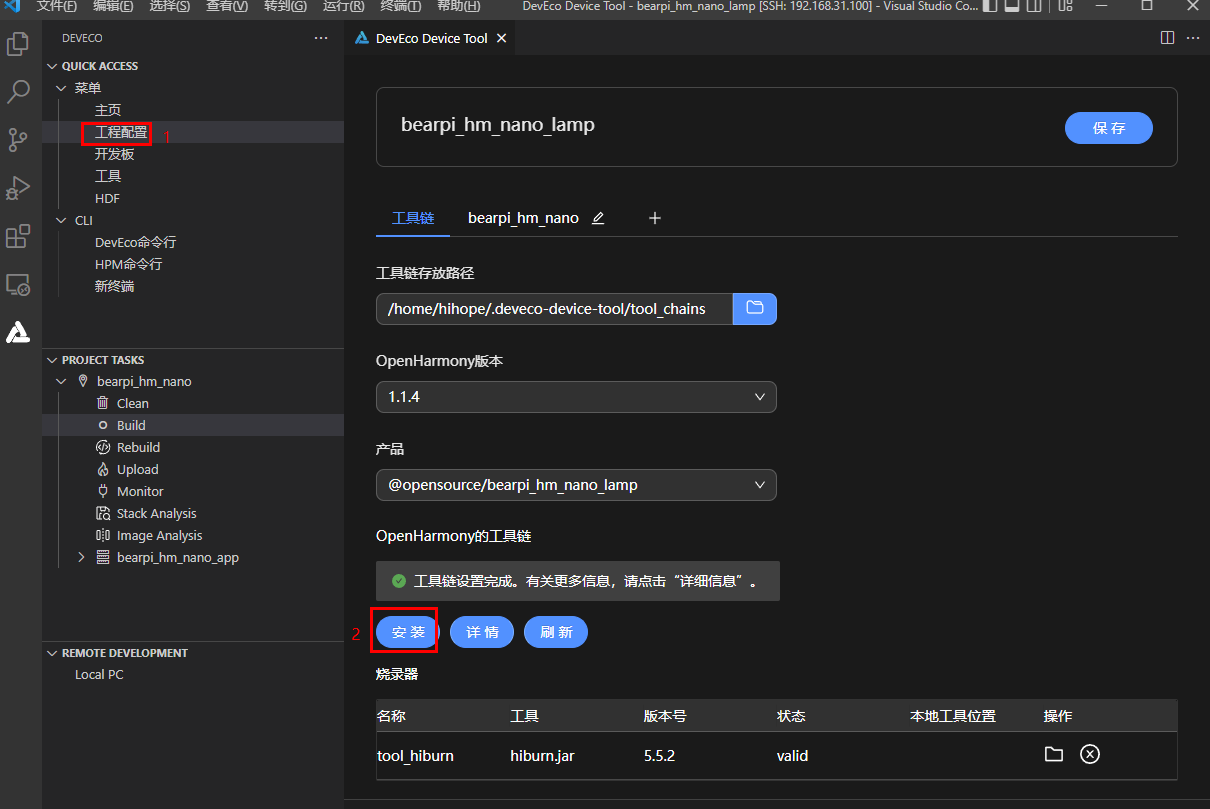Open the DevEco Device Tool view
Viewport: 1210px width, 809px height.
pos(18,332)
